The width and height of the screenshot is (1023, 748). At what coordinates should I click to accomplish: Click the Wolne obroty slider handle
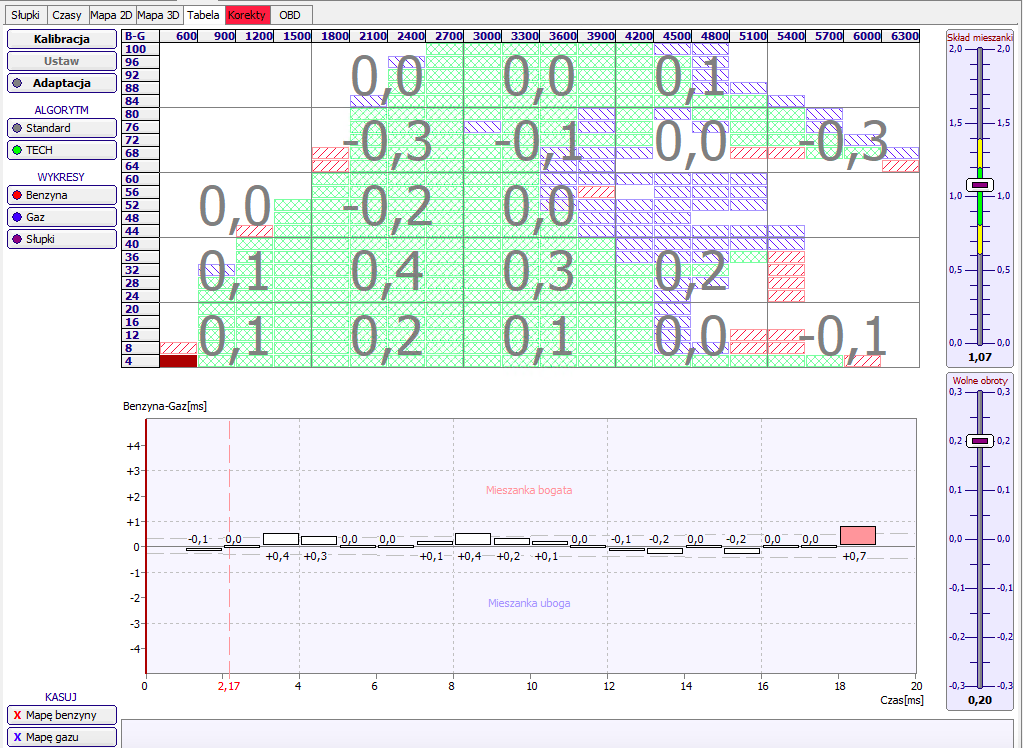[x=979, y=441]
